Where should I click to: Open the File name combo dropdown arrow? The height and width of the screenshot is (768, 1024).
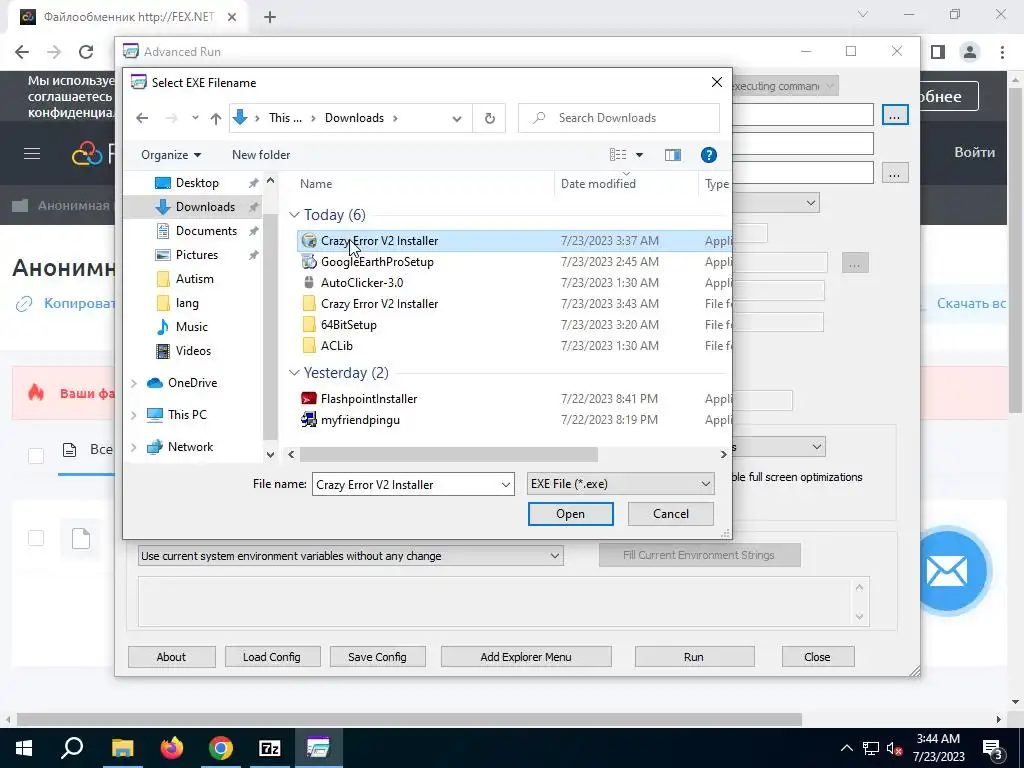[505, 485]
